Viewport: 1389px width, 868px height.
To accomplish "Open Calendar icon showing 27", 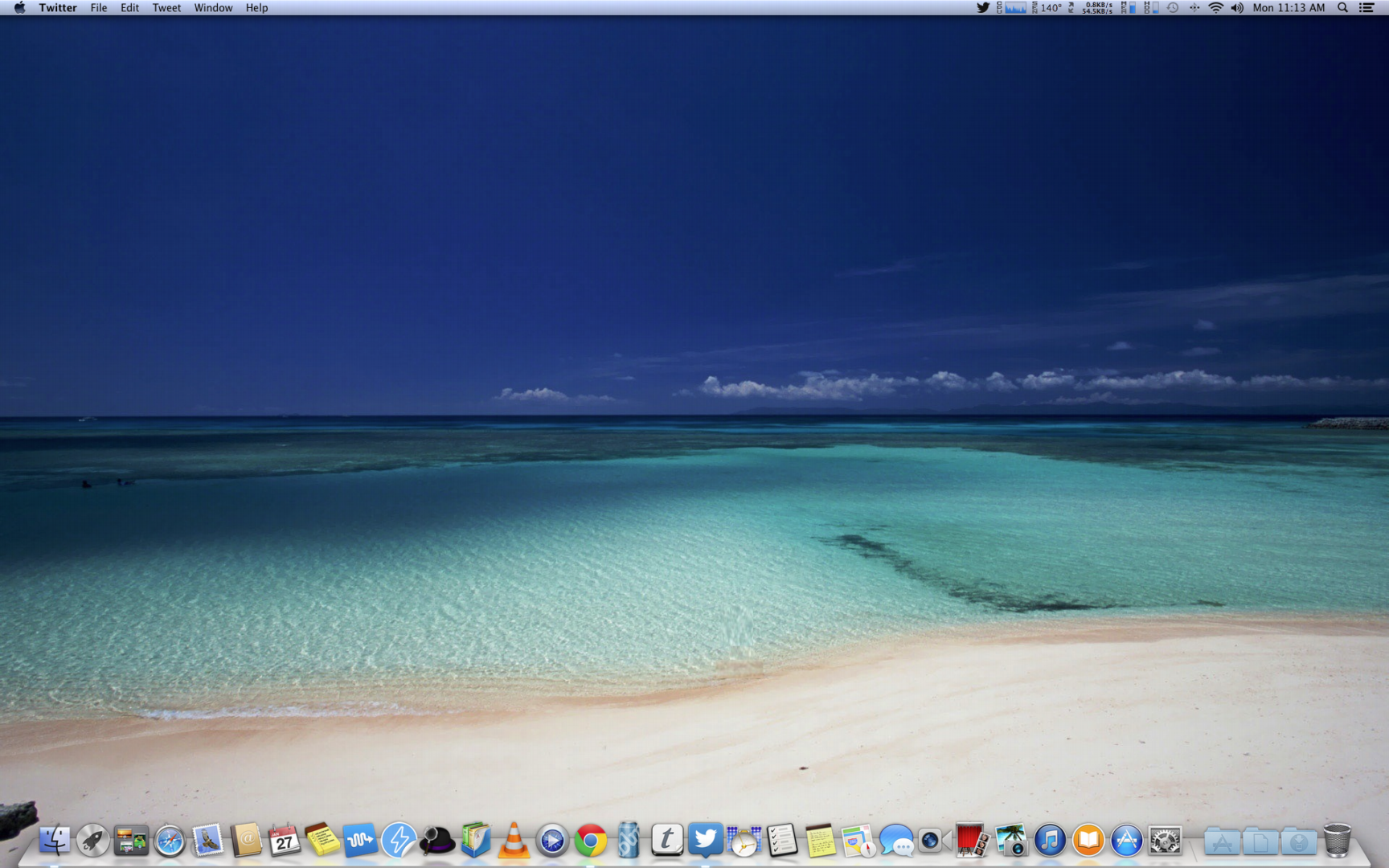I will tap(285, 841).
